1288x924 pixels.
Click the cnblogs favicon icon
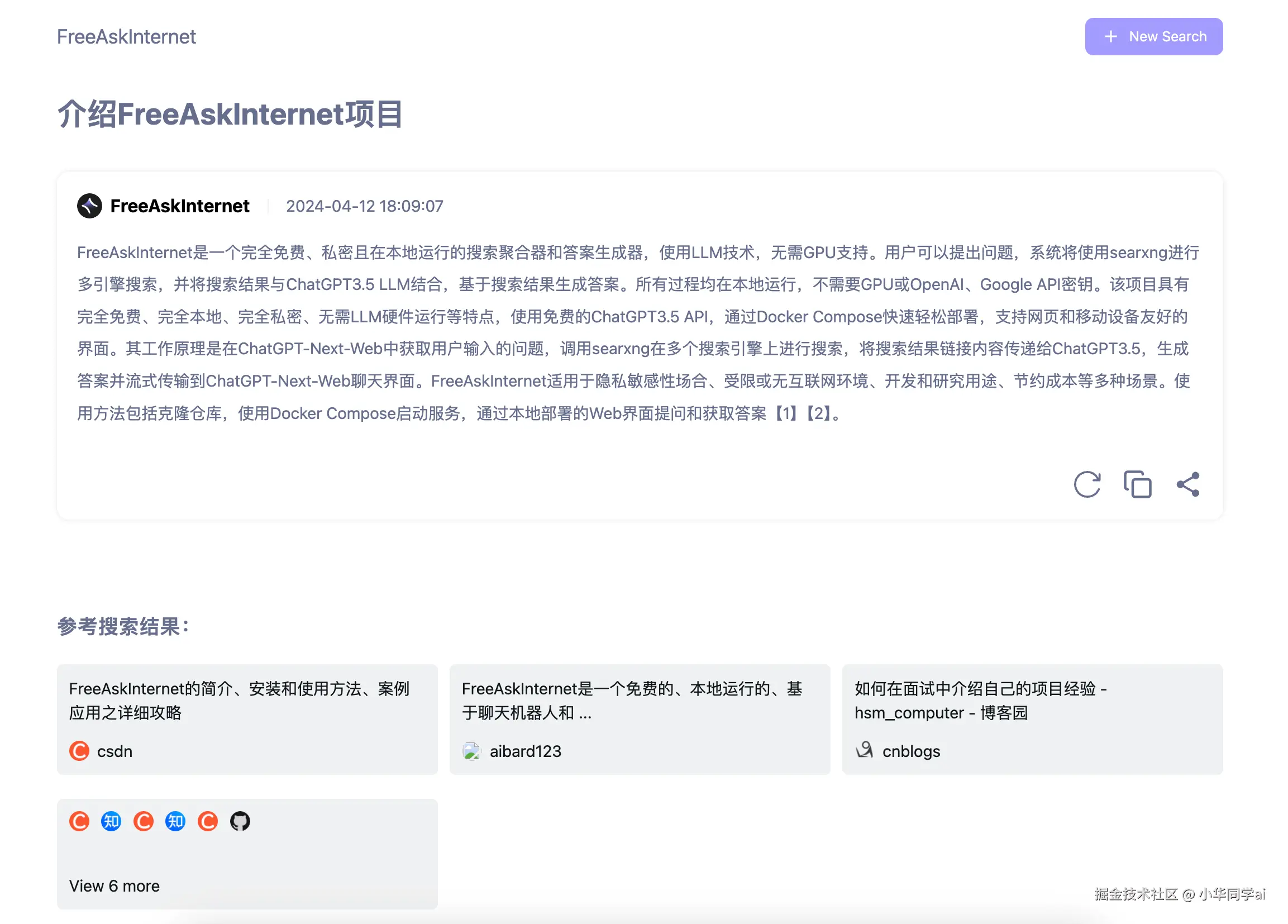click(865, 751)
